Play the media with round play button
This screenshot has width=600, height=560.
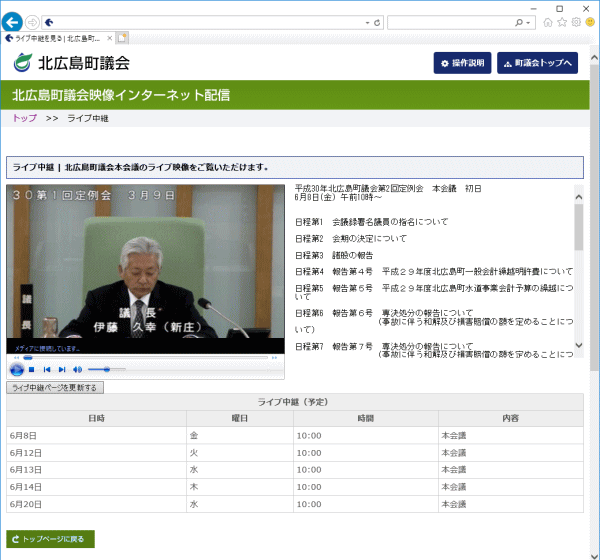17,369
